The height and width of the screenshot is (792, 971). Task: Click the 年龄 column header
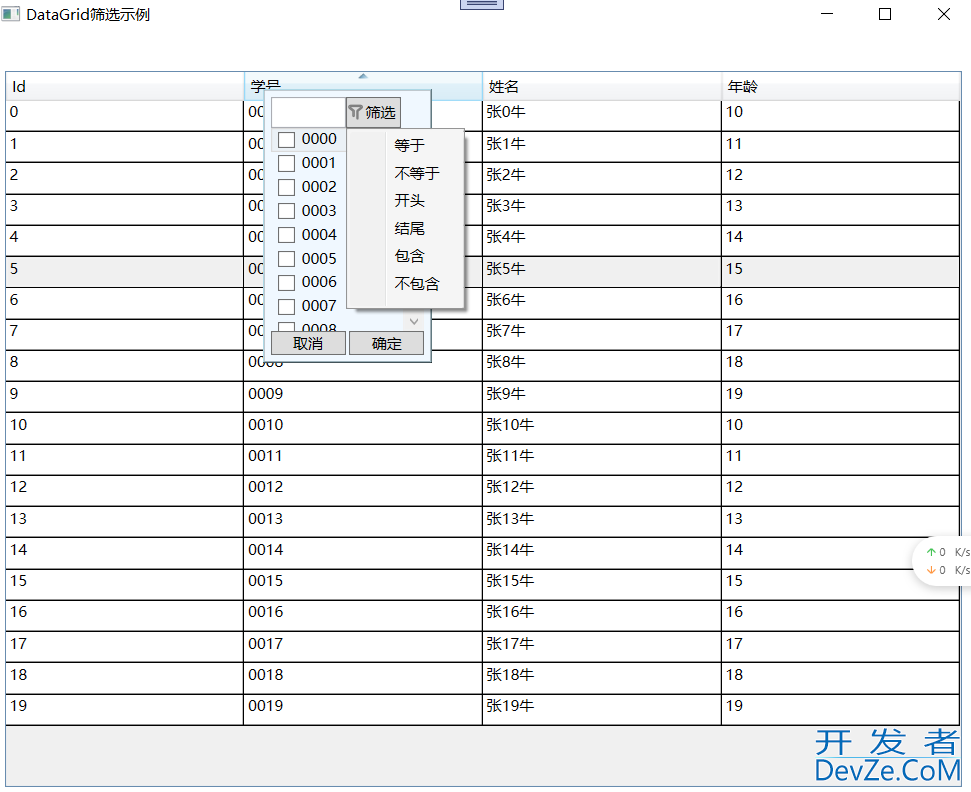841,87
